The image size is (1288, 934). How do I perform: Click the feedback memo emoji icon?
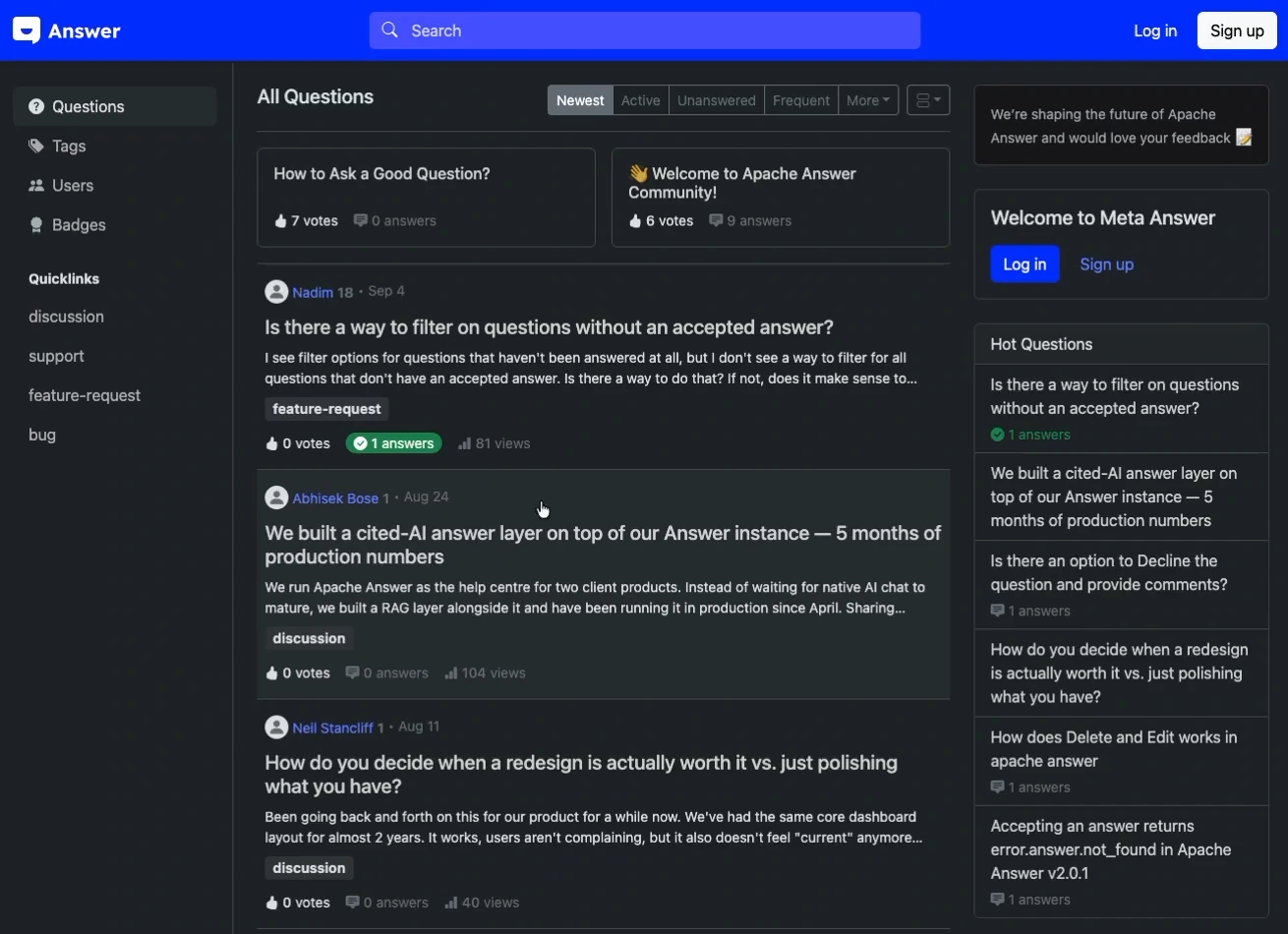coord(1244,138)
